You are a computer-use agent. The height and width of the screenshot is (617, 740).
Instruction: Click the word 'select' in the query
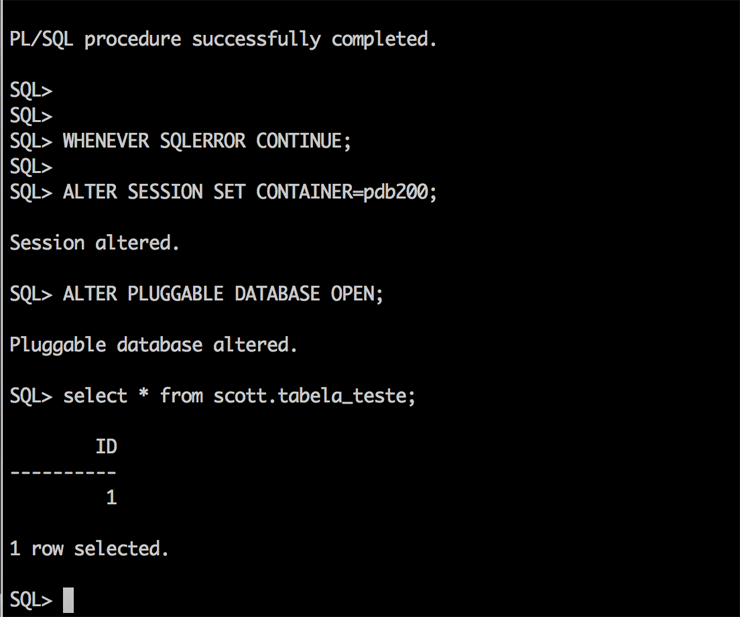pyautogui.click(x=95, y=396)
